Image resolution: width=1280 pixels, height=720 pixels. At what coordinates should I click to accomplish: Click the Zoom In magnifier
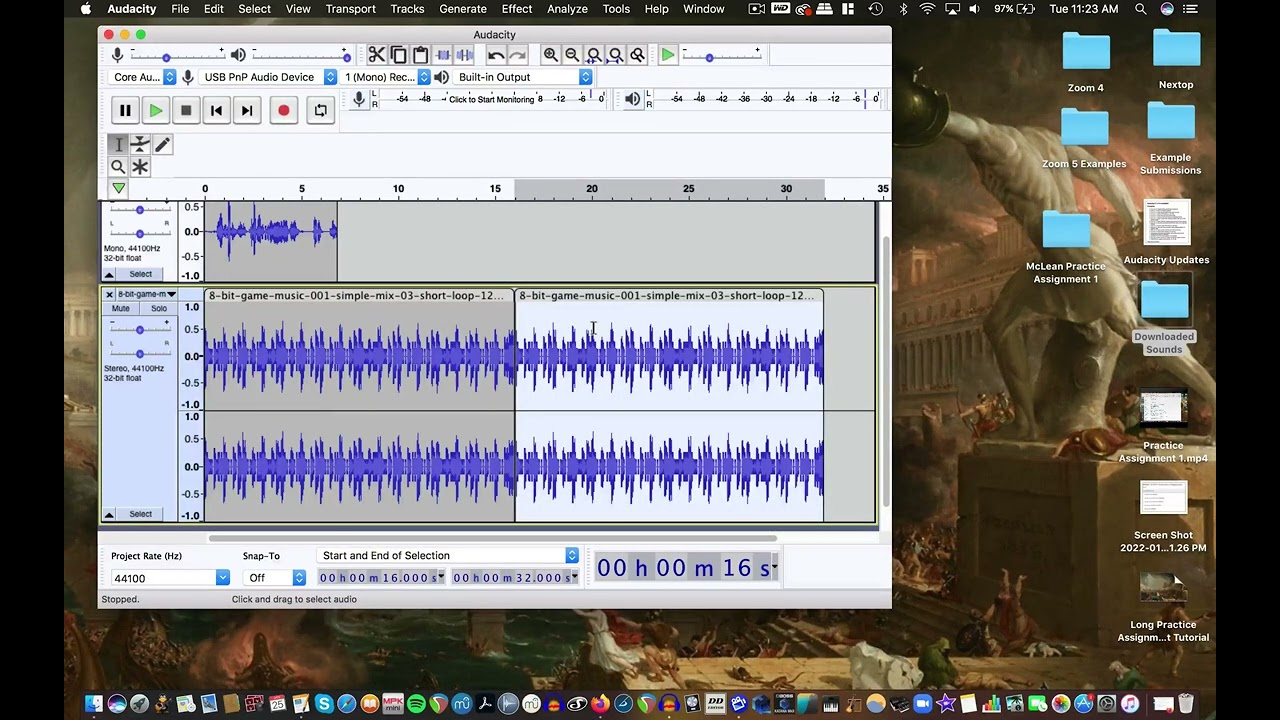coord(550,55)
